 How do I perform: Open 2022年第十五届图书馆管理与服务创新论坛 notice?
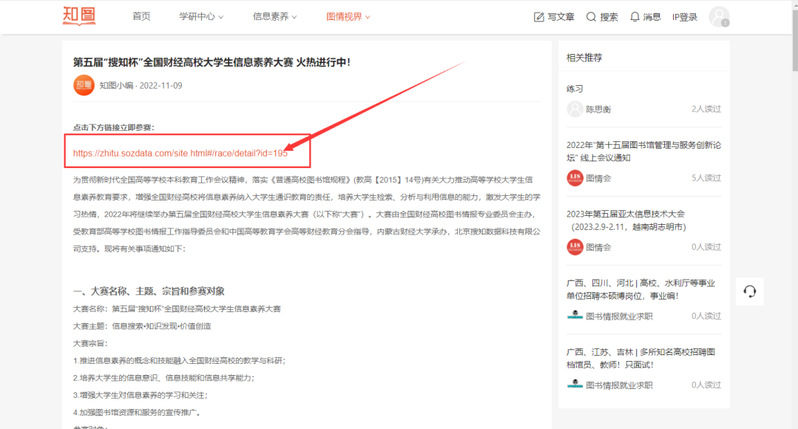click(644, 151)
